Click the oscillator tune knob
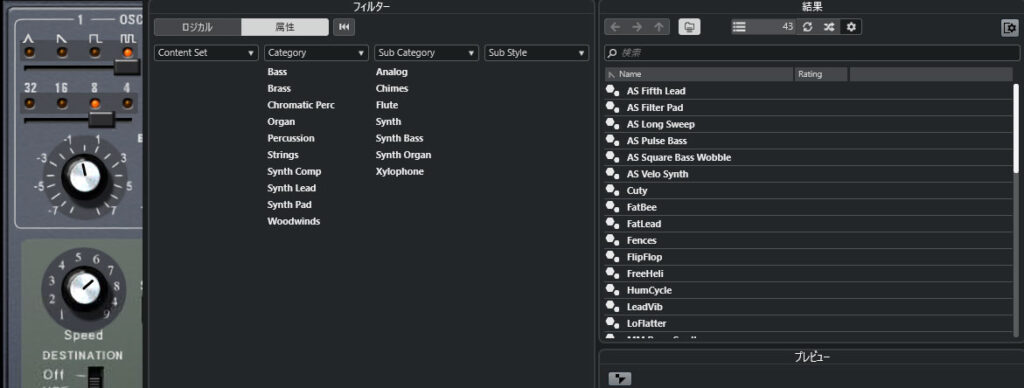 (85, 176)
